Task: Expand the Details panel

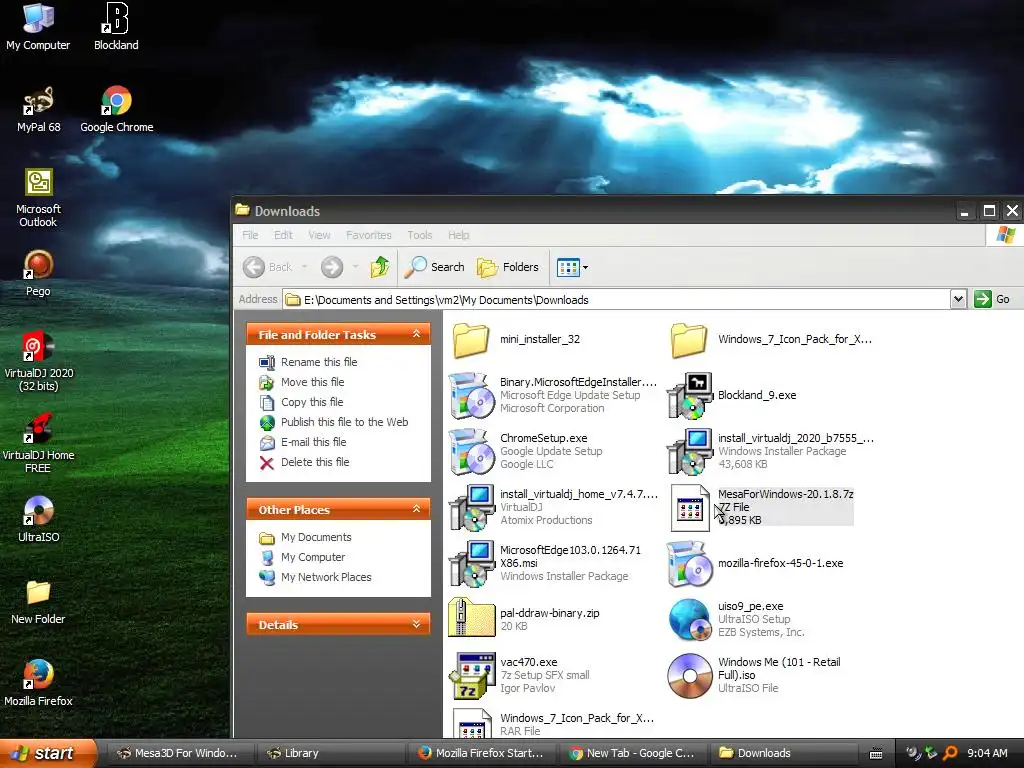Action: click(x=417, y=625)
